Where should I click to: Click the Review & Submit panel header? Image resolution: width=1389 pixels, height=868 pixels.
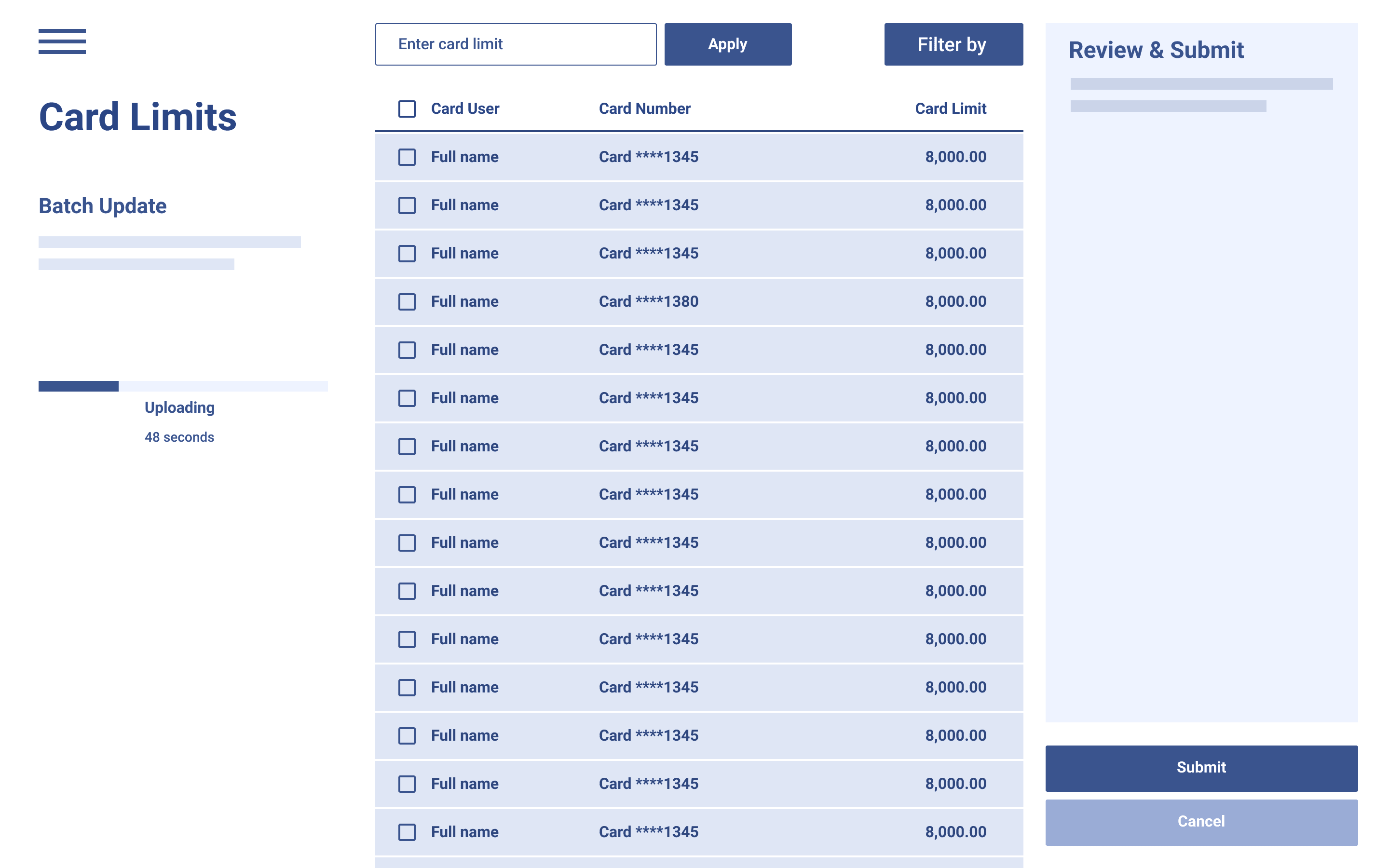1156,51
